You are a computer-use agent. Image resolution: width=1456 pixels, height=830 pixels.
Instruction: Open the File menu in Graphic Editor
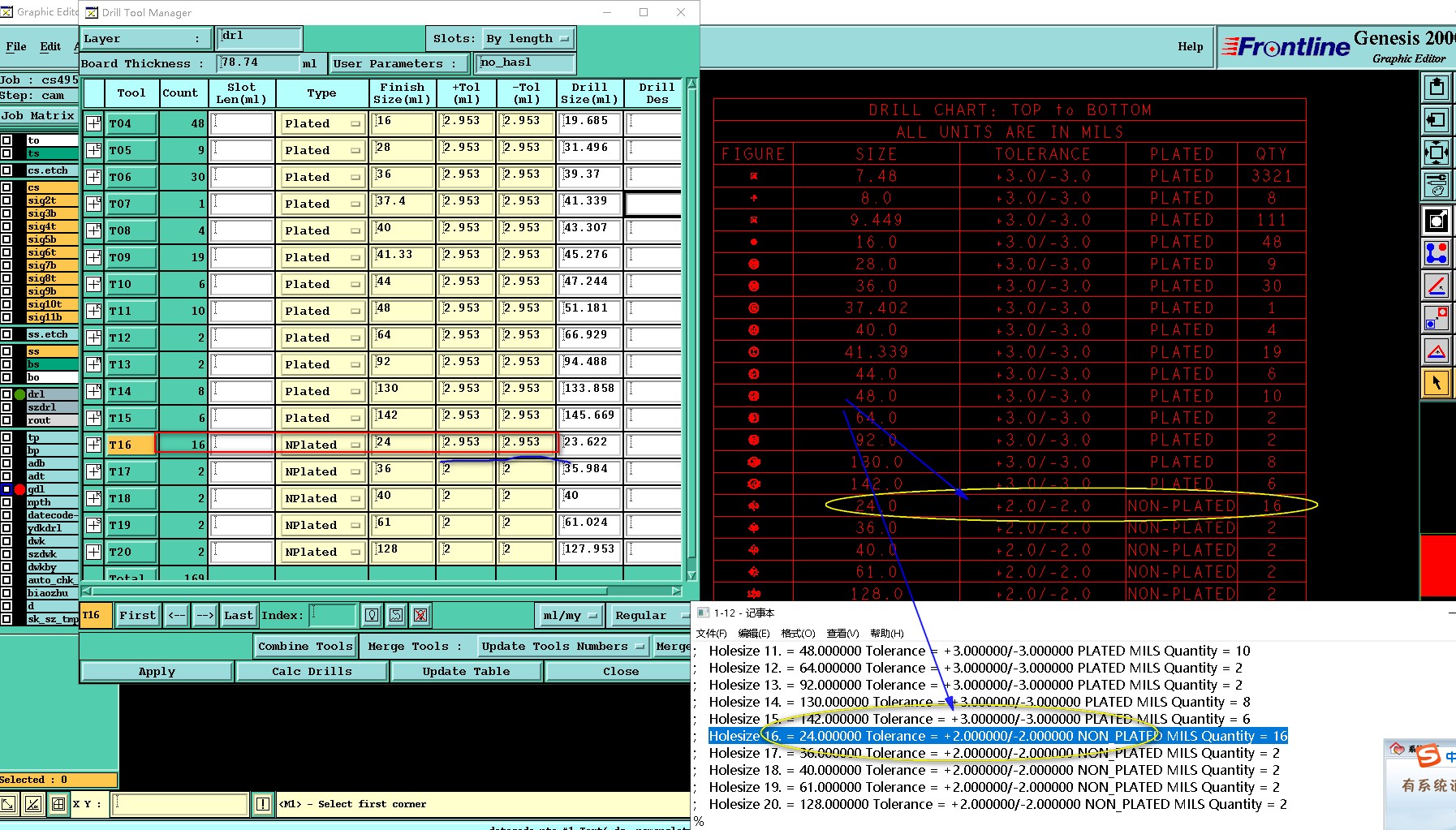tap(16, 46)
